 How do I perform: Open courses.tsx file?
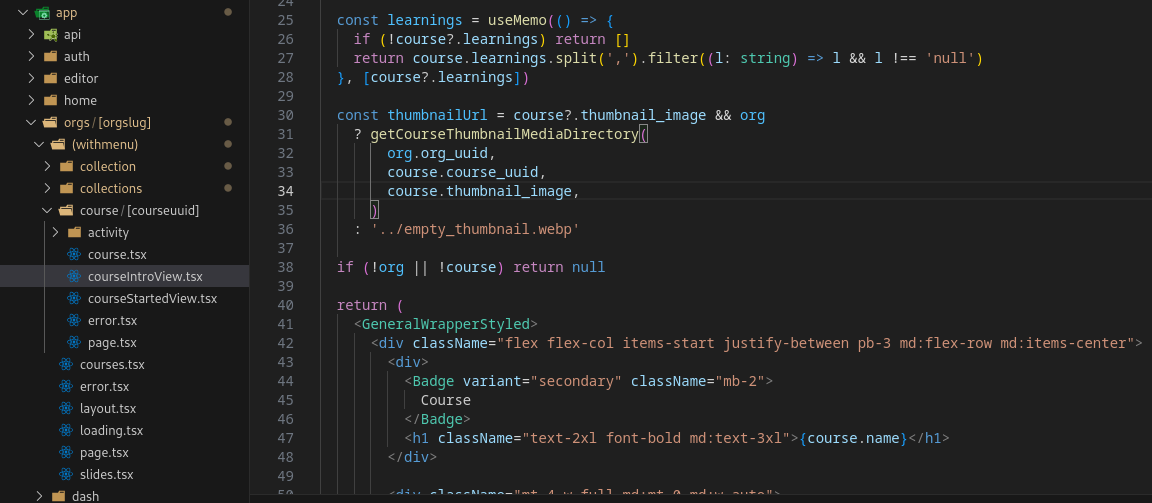(x=112, y=365)
